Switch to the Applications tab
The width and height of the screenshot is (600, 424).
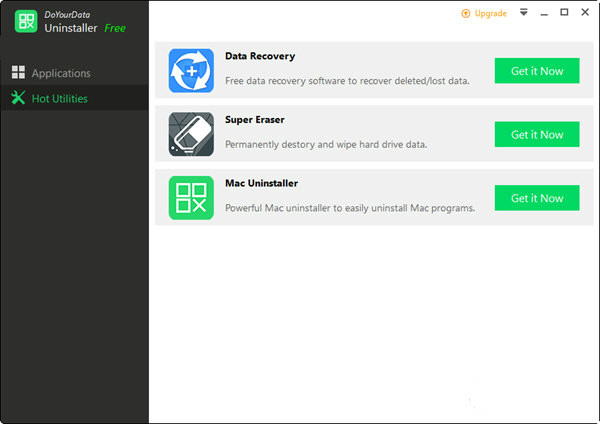tap(75, 73)
